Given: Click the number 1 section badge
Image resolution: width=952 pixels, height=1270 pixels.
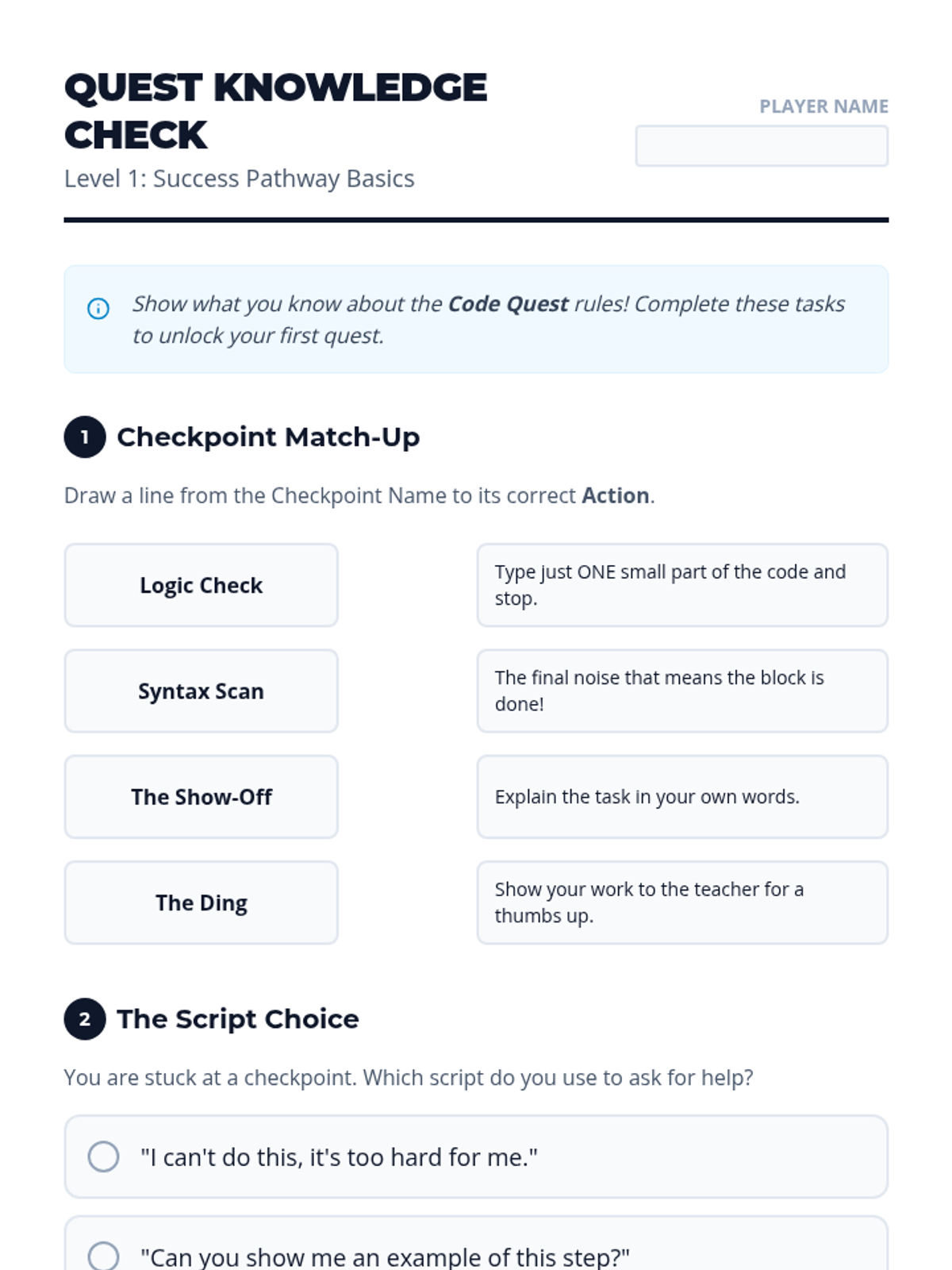Looking at the screenshot, I should click(85, 437).
